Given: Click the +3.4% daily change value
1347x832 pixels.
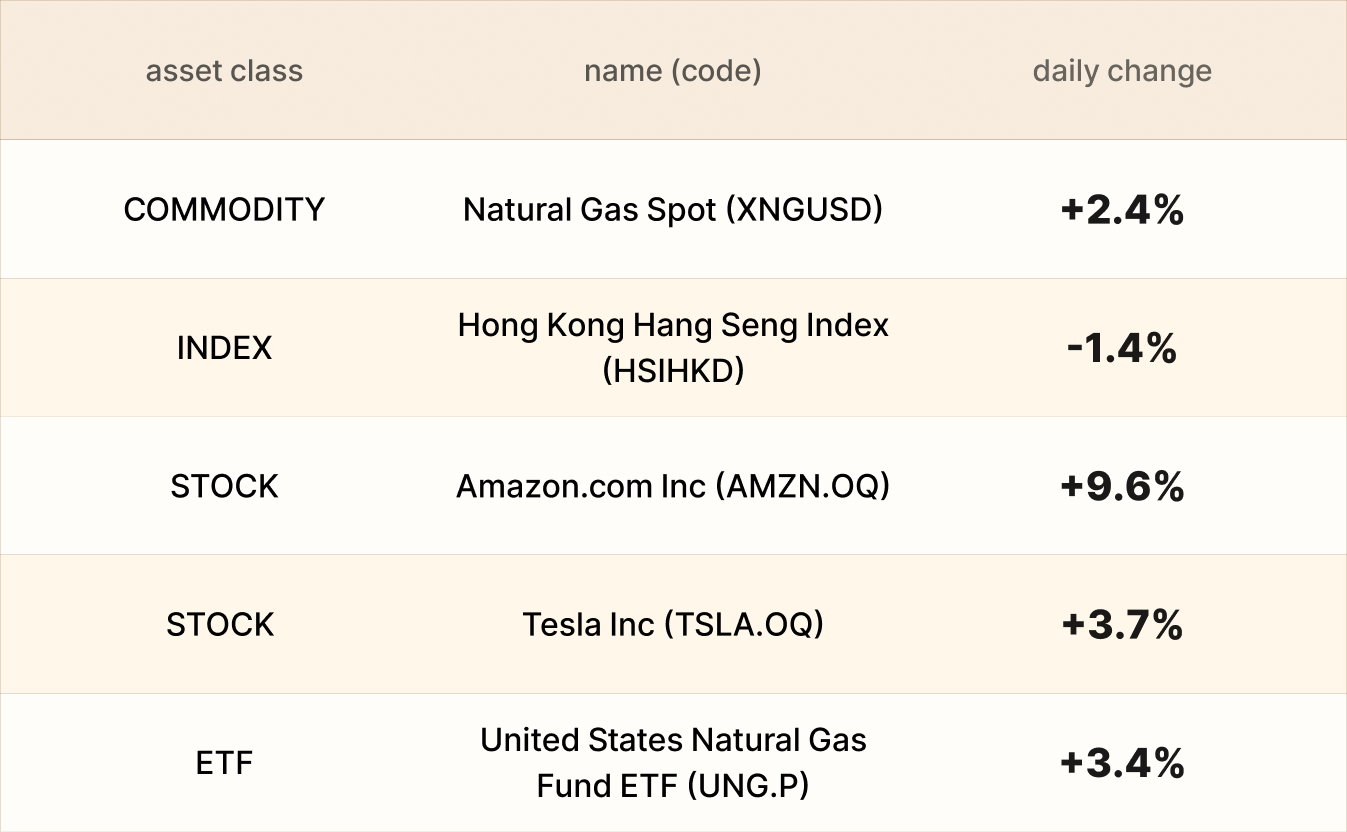Looking at the screenshot, I should point(1122,764).
